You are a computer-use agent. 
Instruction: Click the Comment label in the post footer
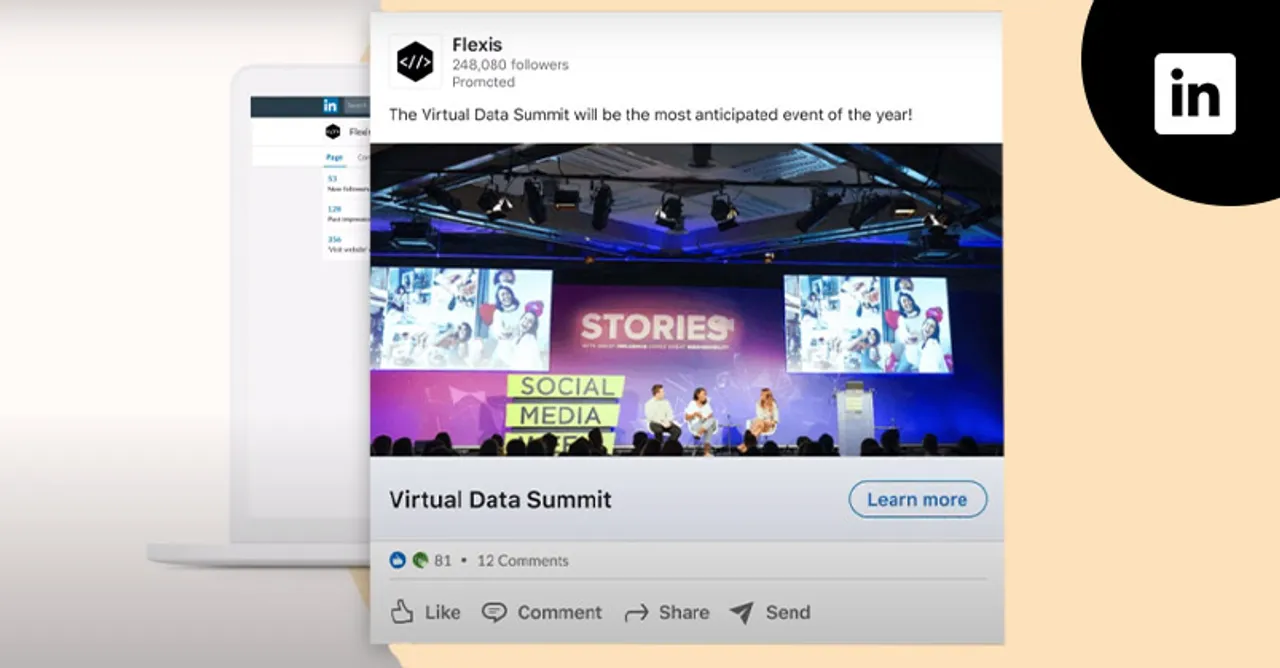coord(560,613)
